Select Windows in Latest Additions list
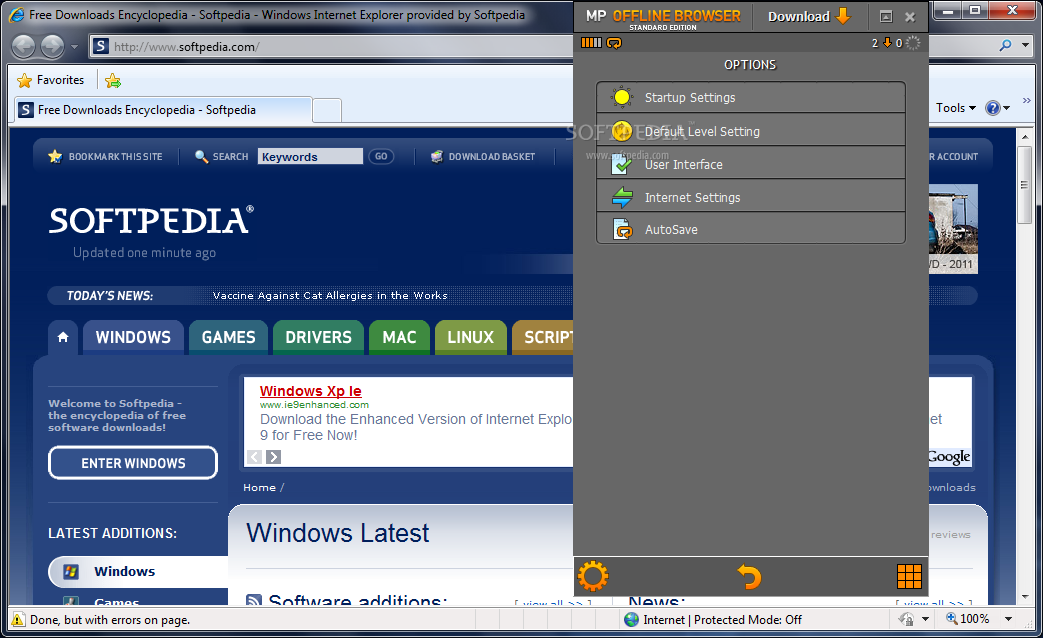This screenshot has width=1043, height=638. (x=138, y=571)
